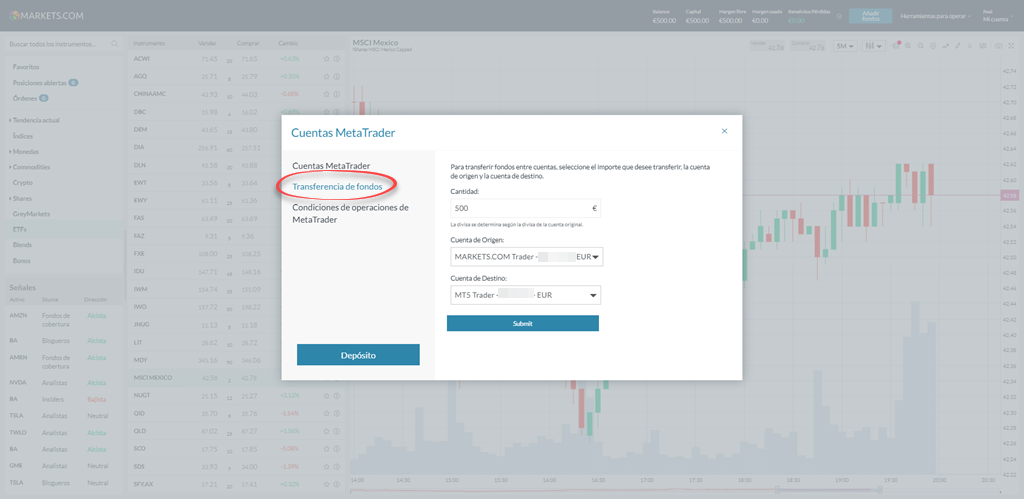Select the chart pencil drawing tool
Image resolution: width=1024 pixels, height=500 pixels.
point(957,46)
